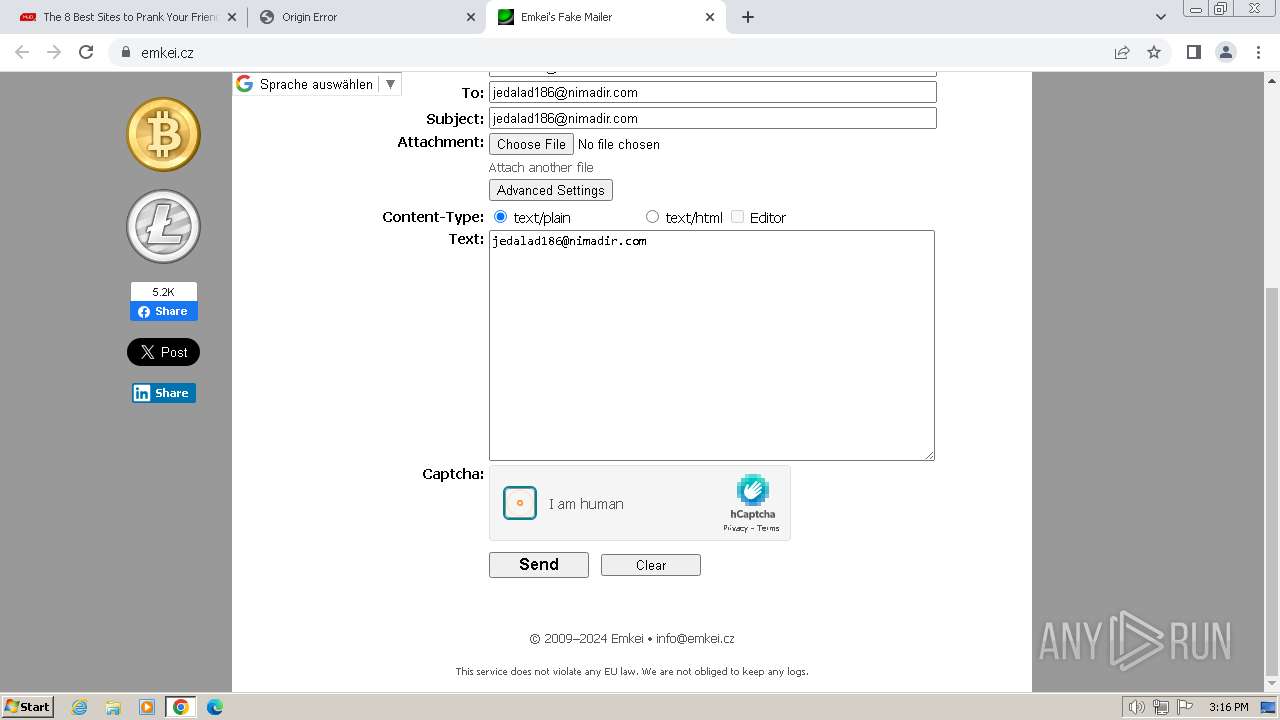1280x720 pixels.
Task: Open the Action Center flag icon
Action: coord(1183,707)
